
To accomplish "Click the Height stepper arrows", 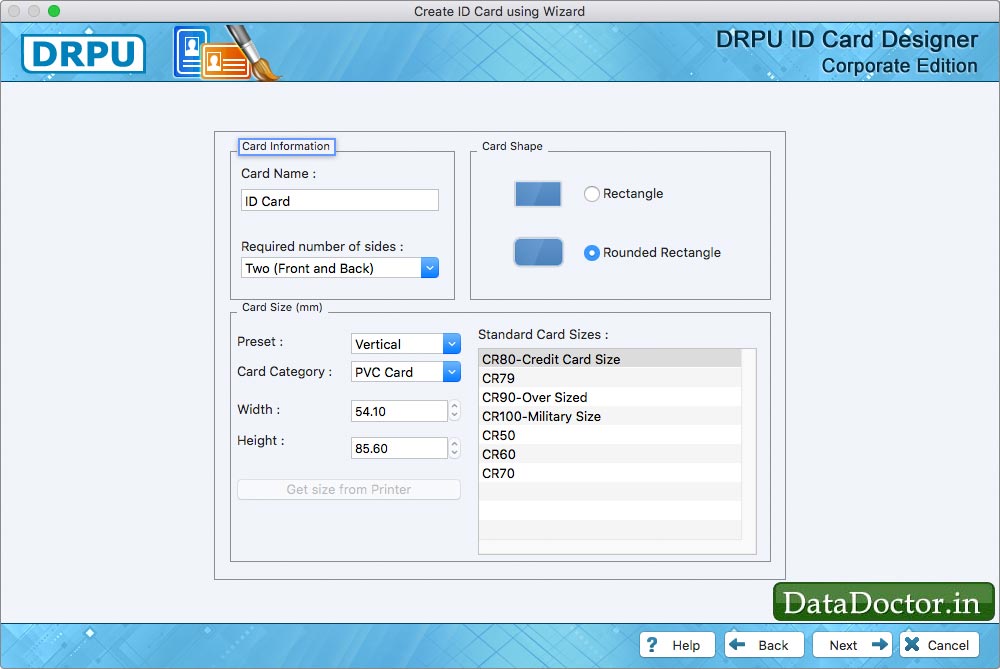I will point(454,448).
